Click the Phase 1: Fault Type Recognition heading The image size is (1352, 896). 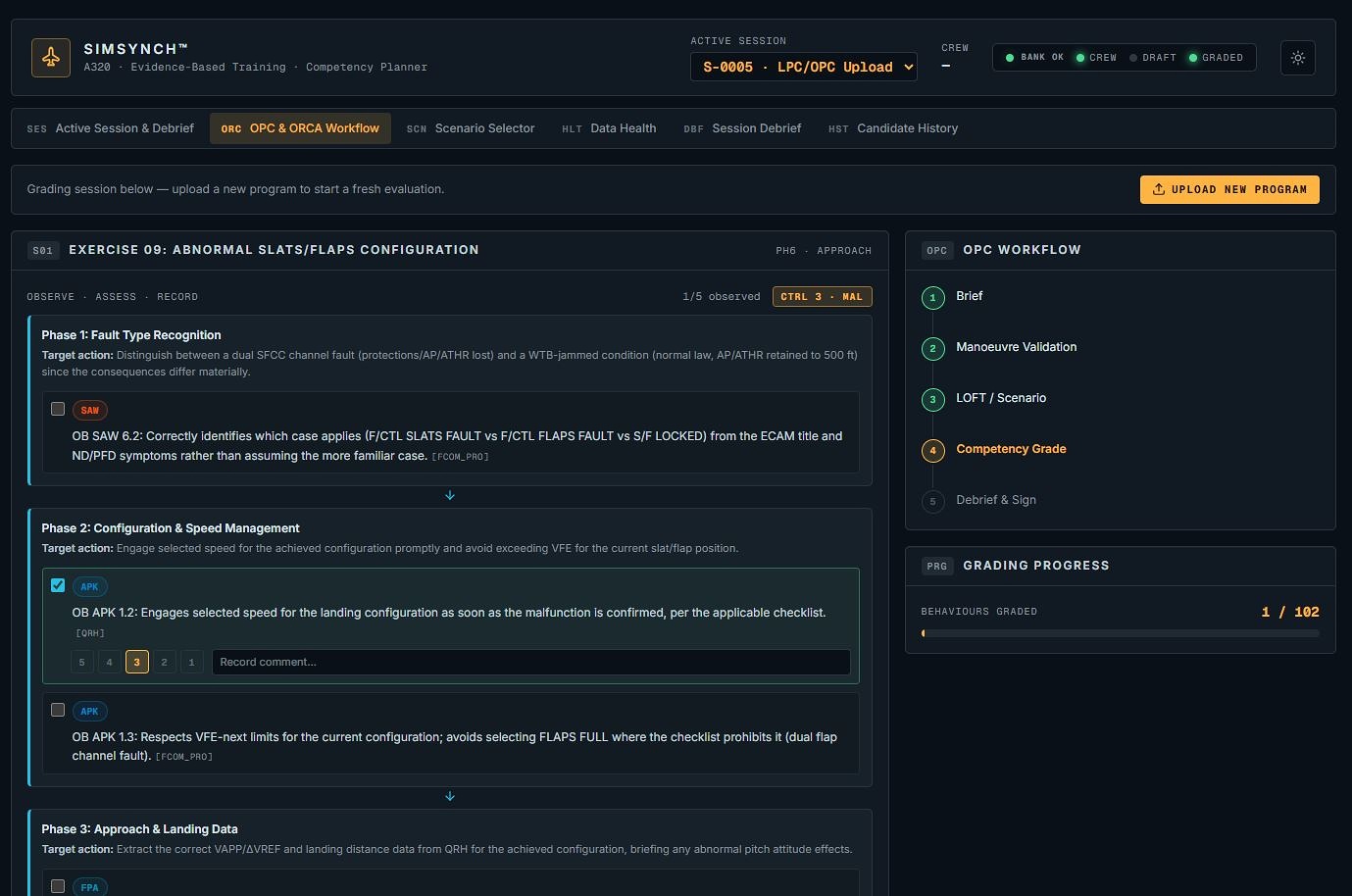tap(131, 335)
